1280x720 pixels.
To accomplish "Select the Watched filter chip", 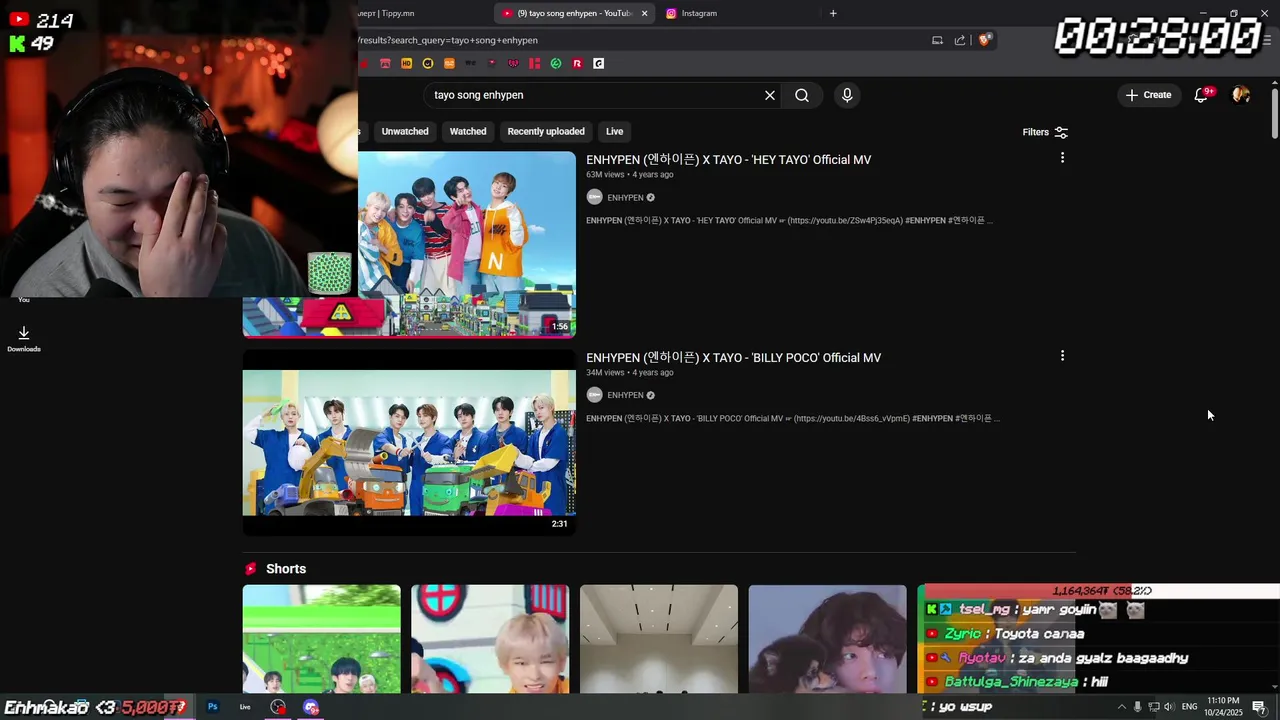I will point(468,131).
